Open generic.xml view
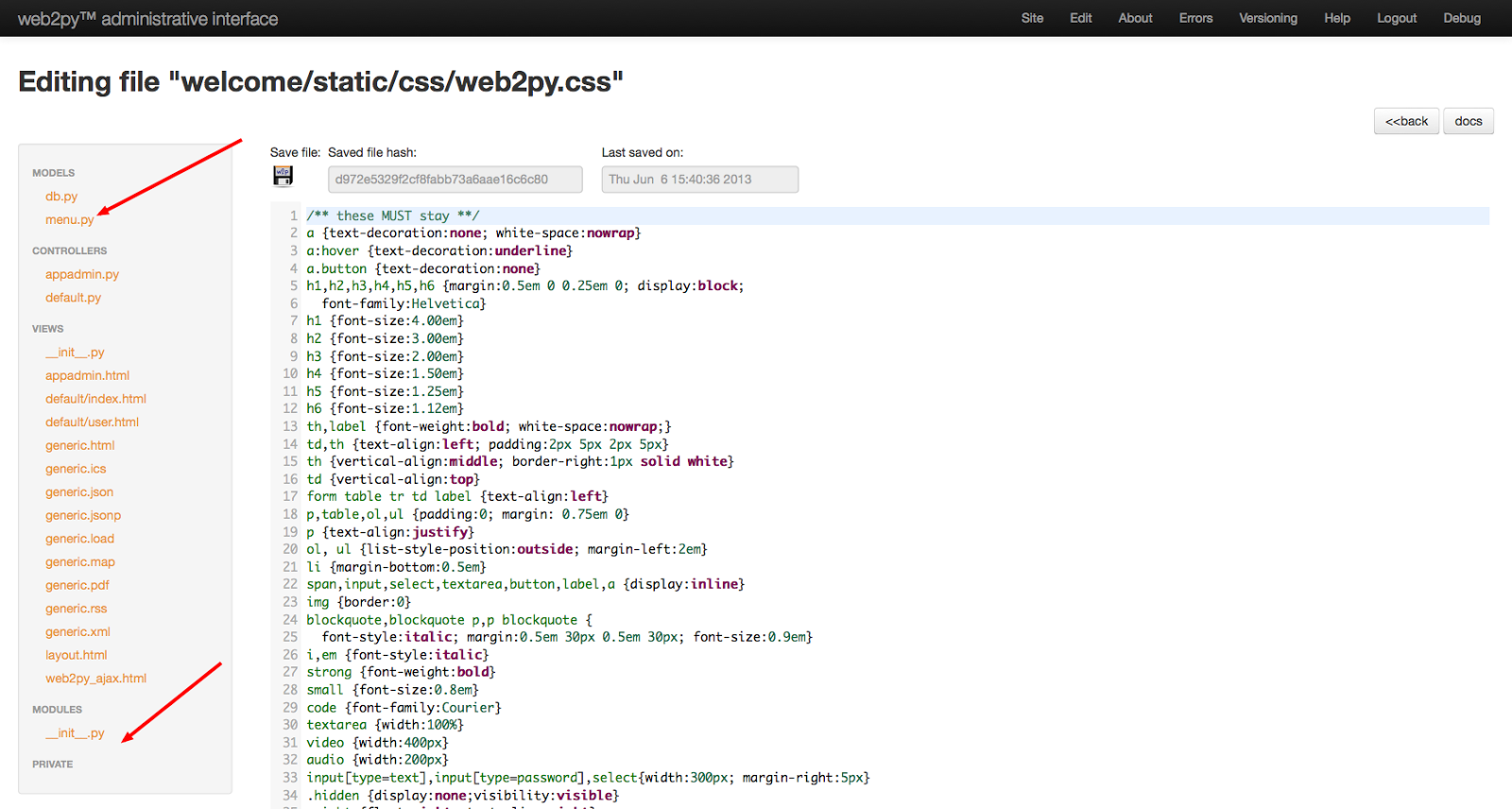1512x809 pixels. [77, 632]
